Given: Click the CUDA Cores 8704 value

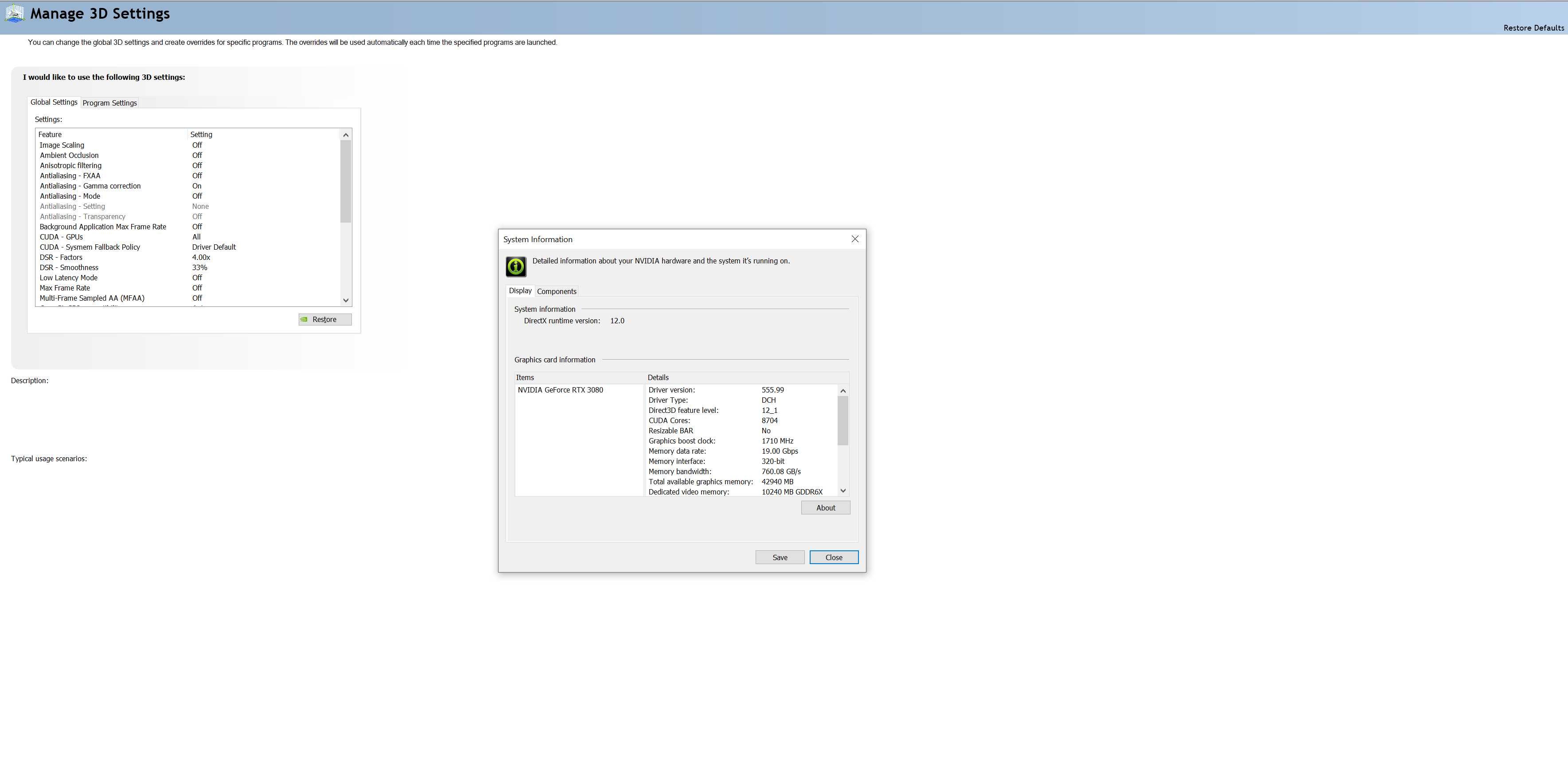Looking at the screenshot, I should coord(769,420).
